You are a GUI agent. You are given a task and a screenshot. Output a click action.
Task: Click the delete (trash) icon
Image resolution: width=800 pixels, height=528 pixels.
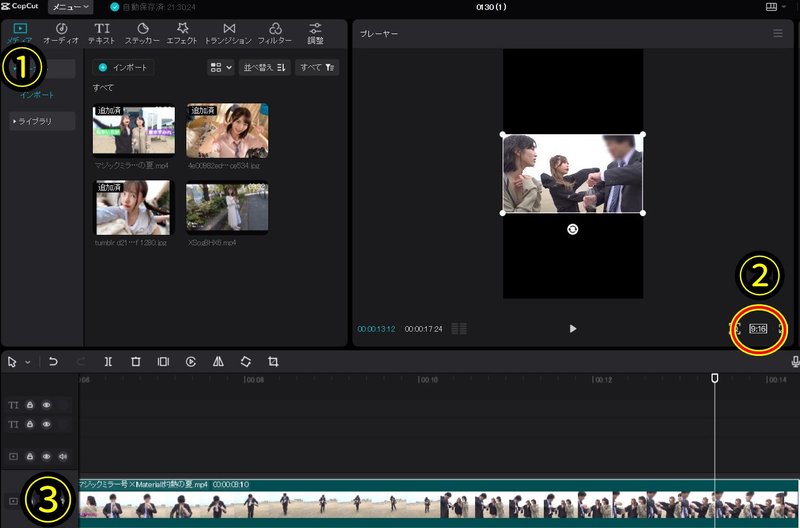[x=136, y=362]
